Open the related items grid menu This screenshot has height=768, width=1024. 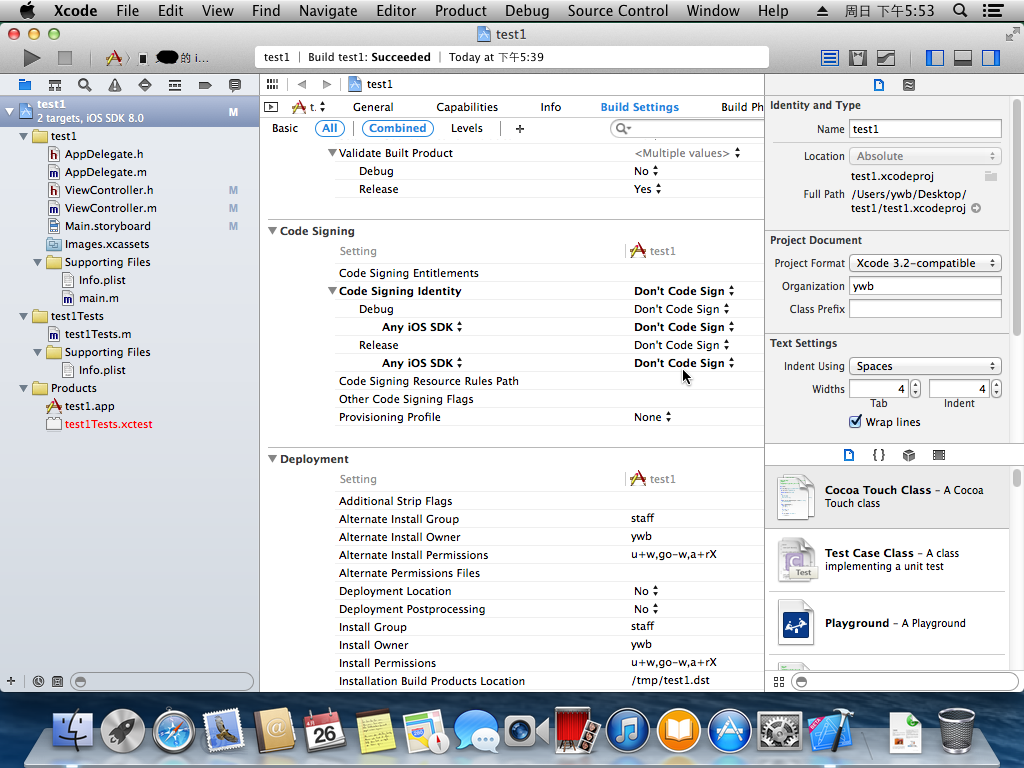(x=272, y=84)
